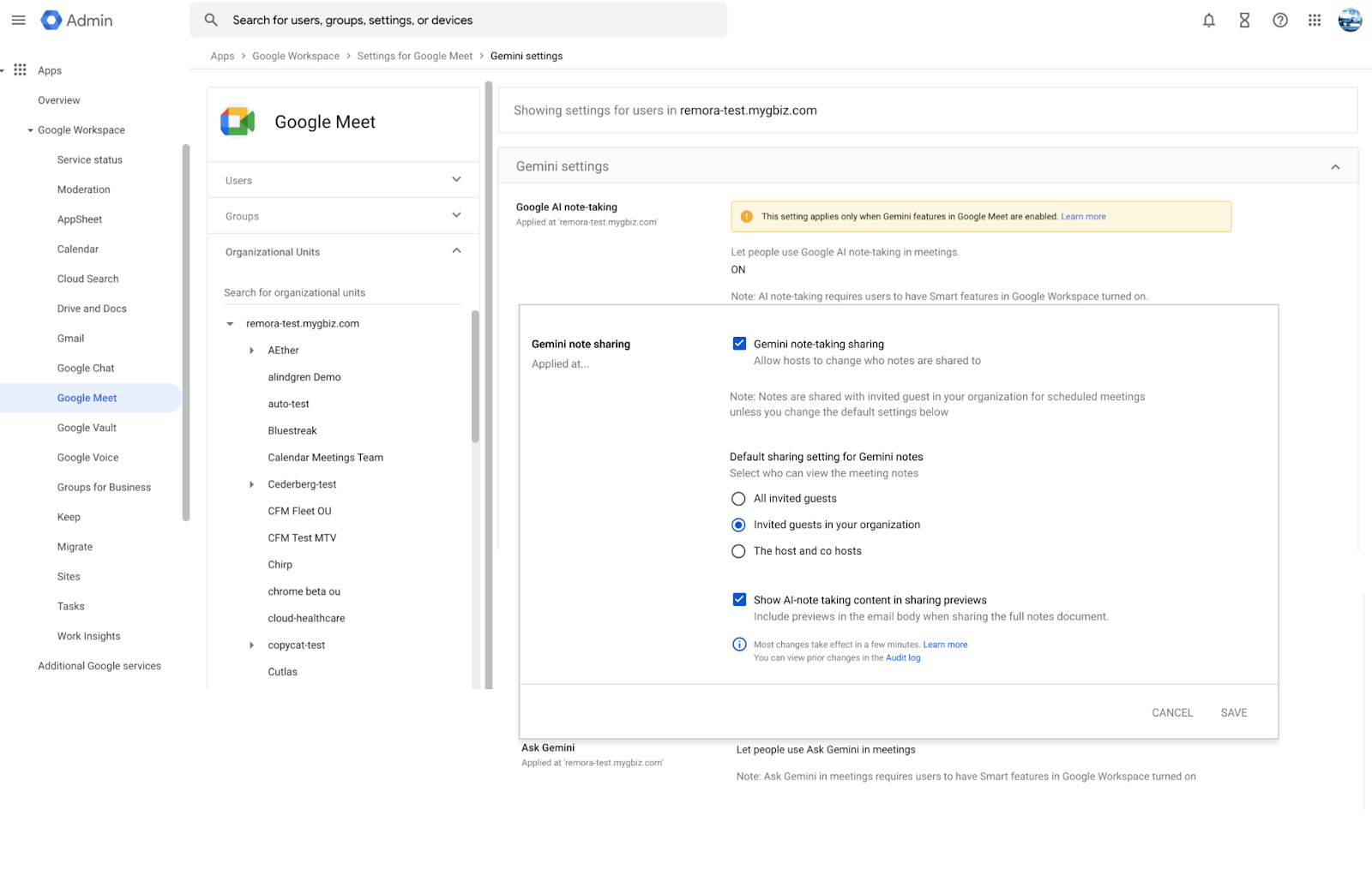Image resolution: width=1372 pixels, height=876 pixels.
Task: Toggle Show AI-note taking content in previews
Action: [739, 600]
